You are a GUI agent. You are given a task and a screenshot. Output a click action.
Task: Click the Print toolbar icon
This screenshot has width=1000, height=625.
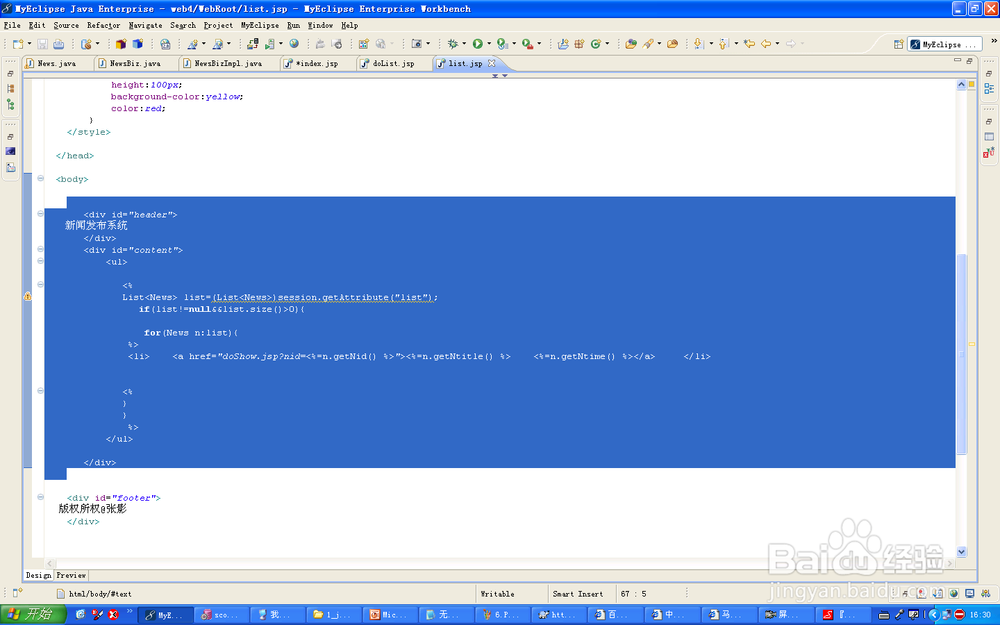click(x=58, y=44)
